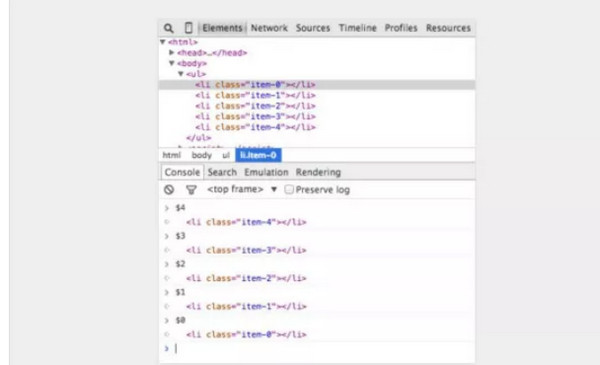600x365 pixels.
Task: Switch to the Timeline tab
Action: (357, 28)
